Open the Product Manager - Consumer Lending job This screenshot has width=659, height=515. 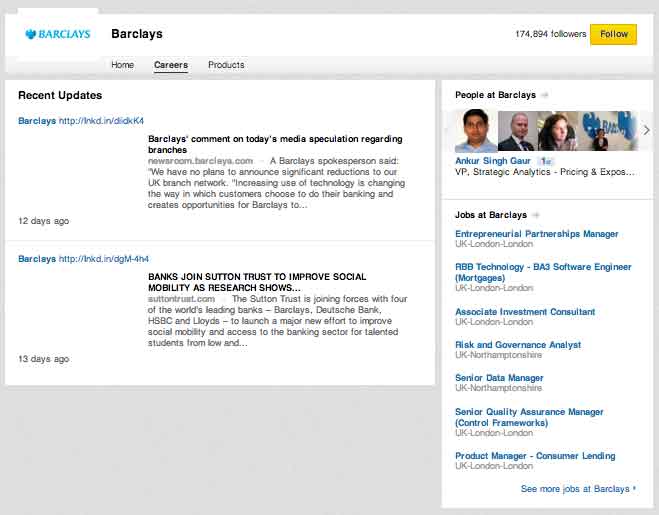535,456
